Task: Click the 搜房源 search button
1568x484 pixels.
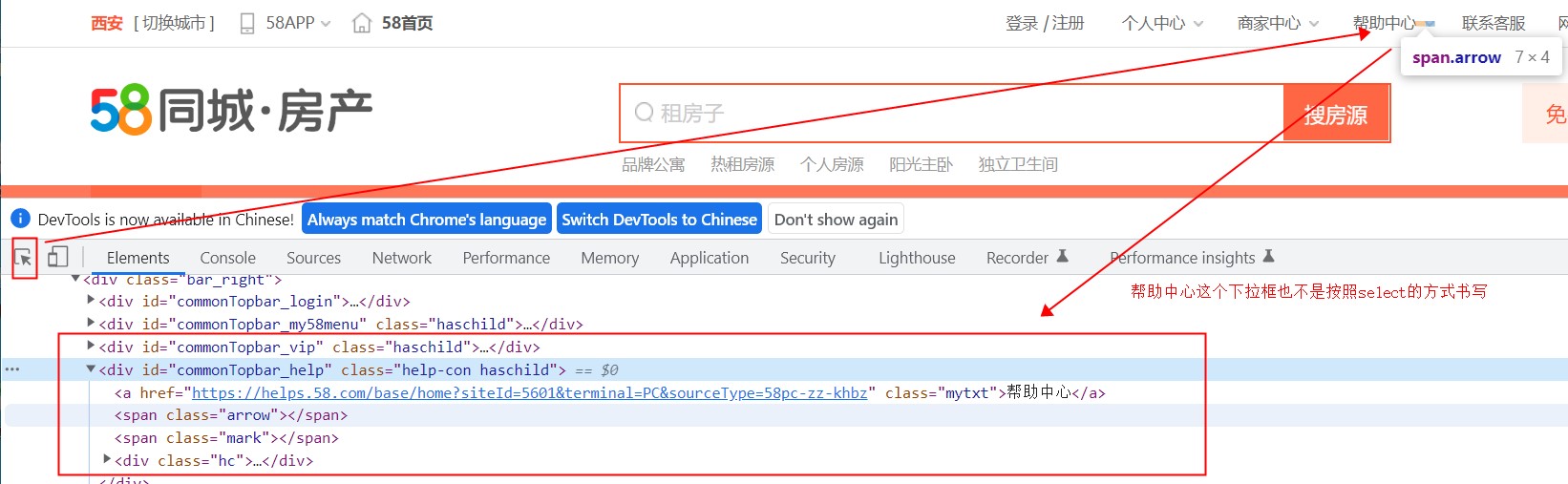Action: click(x=1336, y=114)
